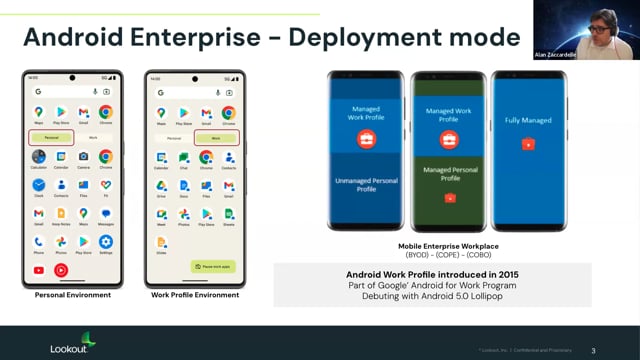Open the work Docs app icon
The height and width of the screenshot is (360, 640).
tap(184, 186)
